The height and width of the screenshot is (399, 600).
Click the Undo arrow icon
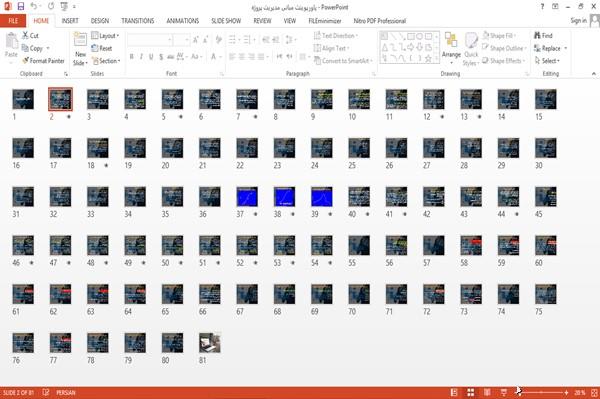(x=34, y=6)
